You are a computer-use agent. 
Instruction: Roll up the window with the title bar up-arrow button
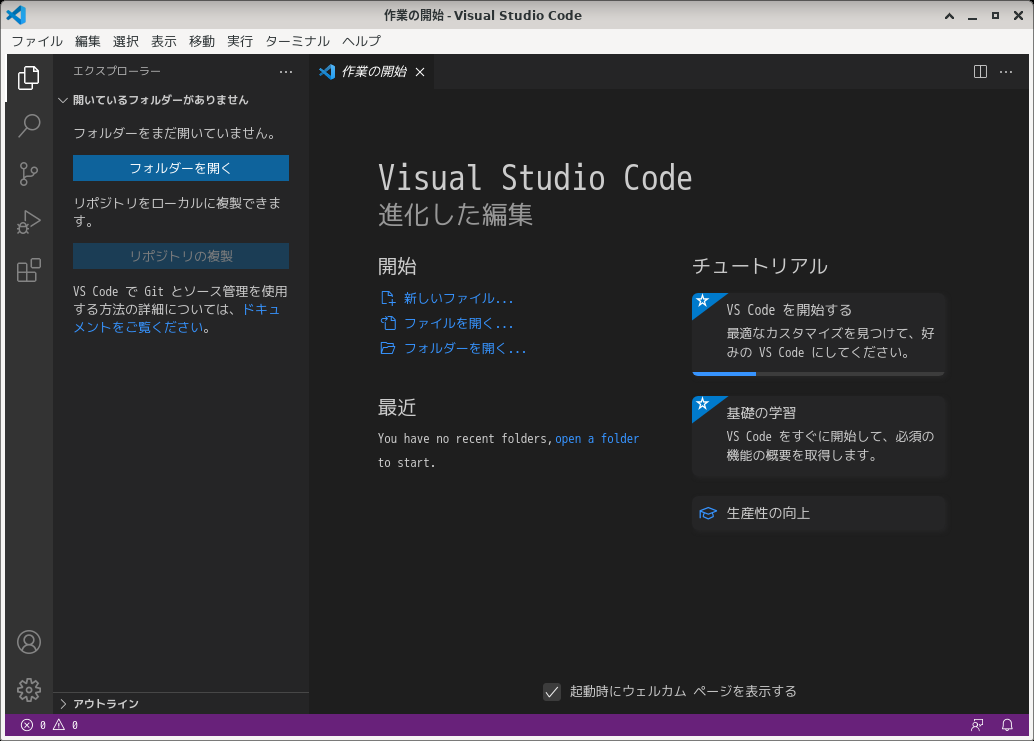click(950, 15)
